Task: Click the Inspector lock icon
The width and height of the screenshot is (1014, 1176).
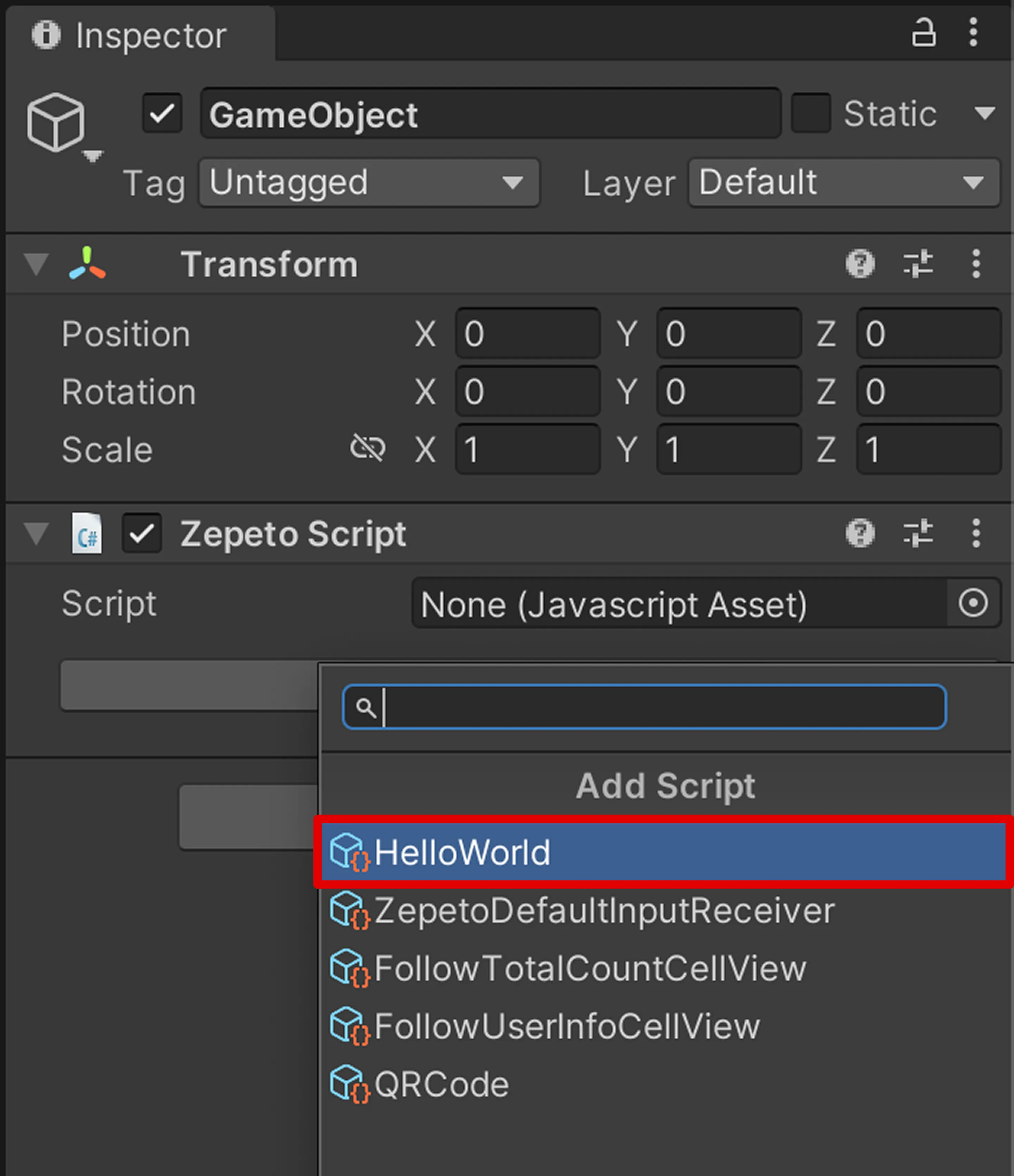Action: click(923, 32)
